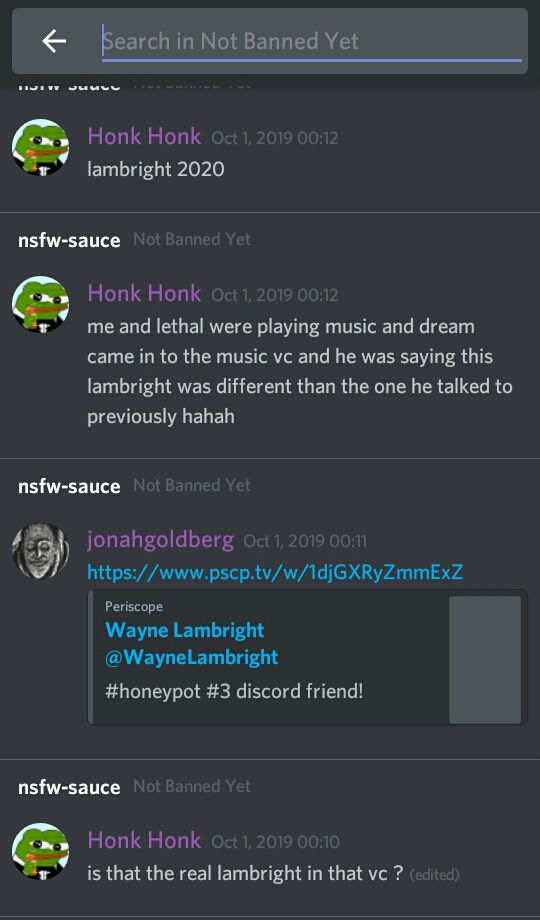
Task: Open the pscp.tv Periscope link
Action: tap(275, 571)
